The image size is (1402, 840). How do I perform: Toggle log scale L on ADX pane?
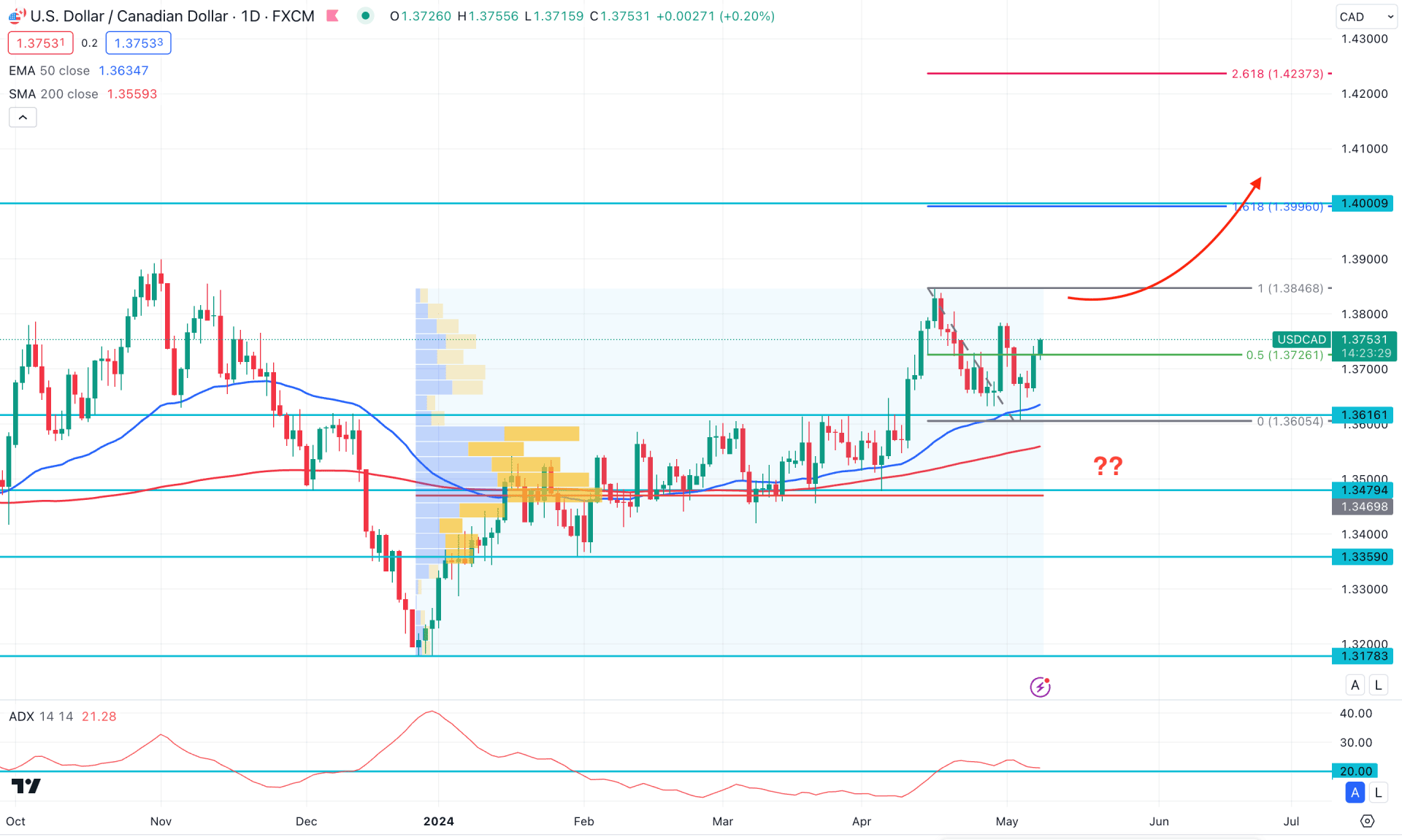click(1378, 793)
